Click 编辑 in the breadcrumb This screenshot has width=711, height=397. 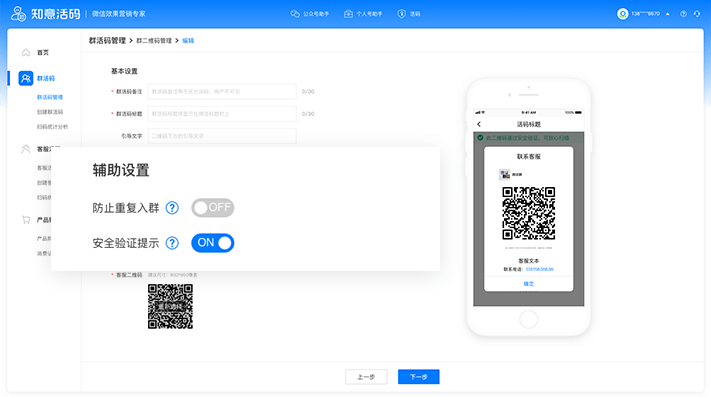click(x=188, y=41)
